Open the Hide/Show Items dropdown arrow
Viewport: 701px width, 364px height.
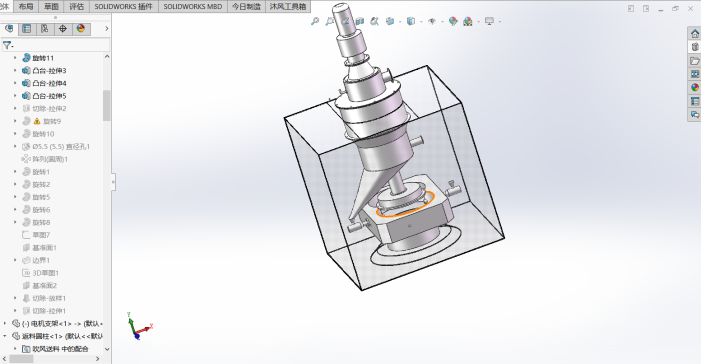click(x=443, y=21)
